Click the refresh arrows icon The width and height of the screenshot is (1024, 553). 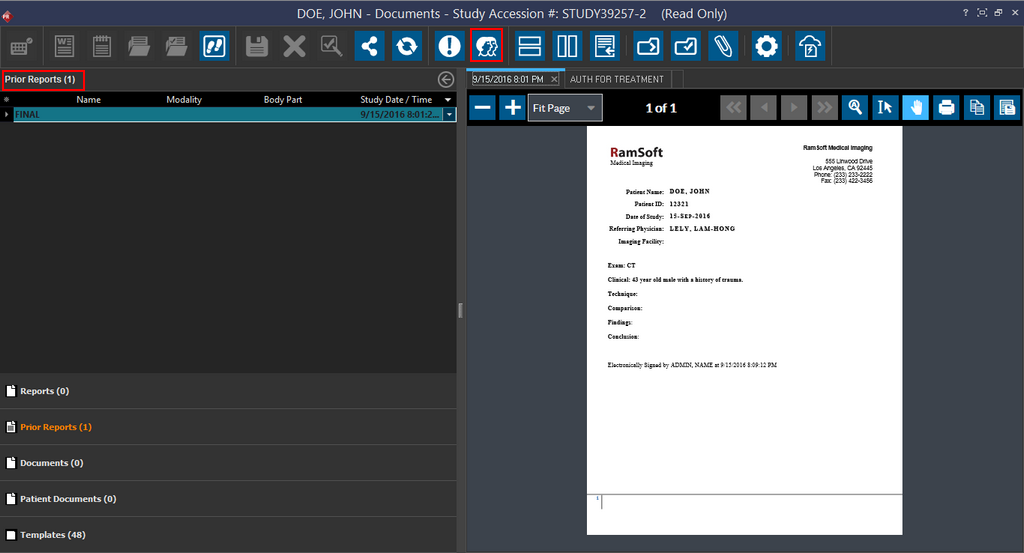point(406,46)
